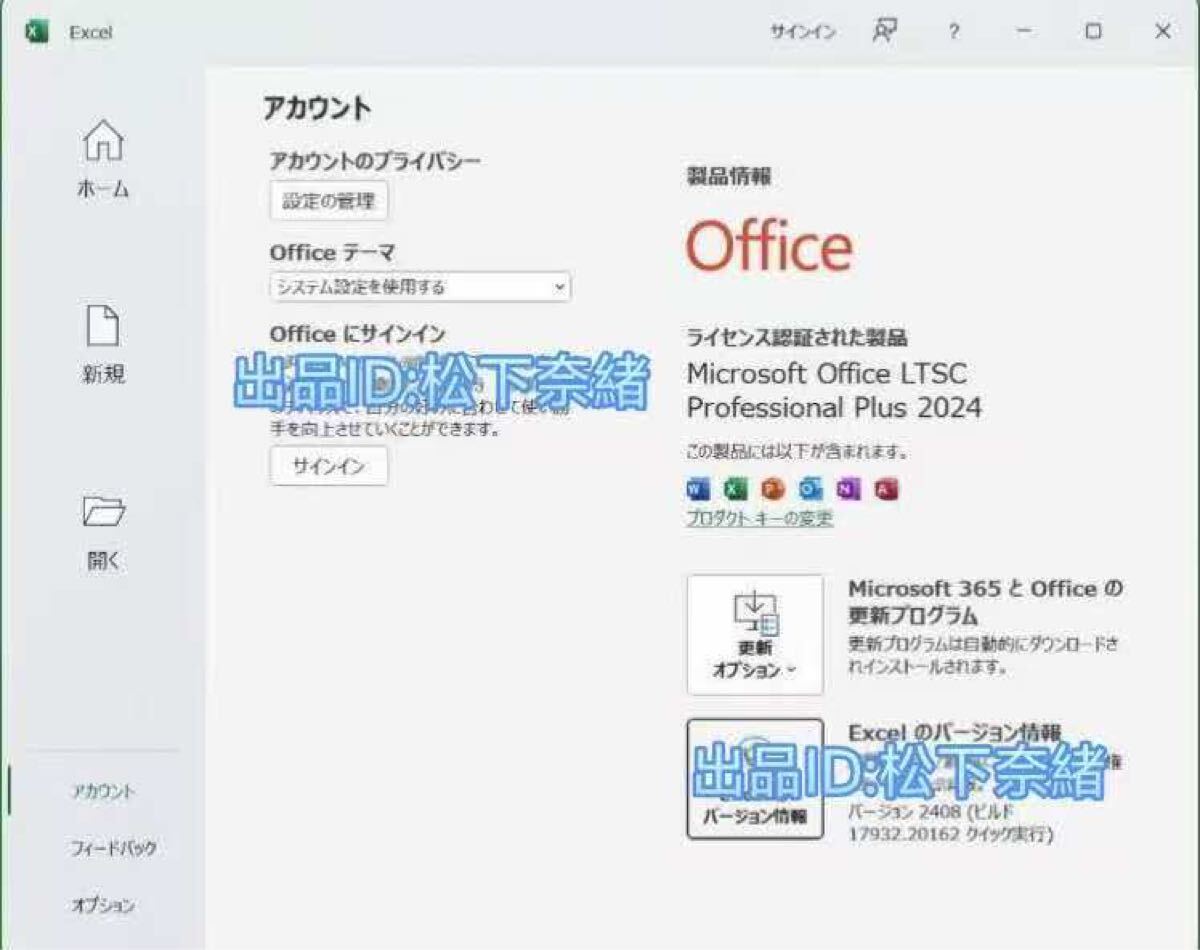Click the 製品情報 heading
The width and height of the screenshot is (1200, 950).
coord(728,176)
